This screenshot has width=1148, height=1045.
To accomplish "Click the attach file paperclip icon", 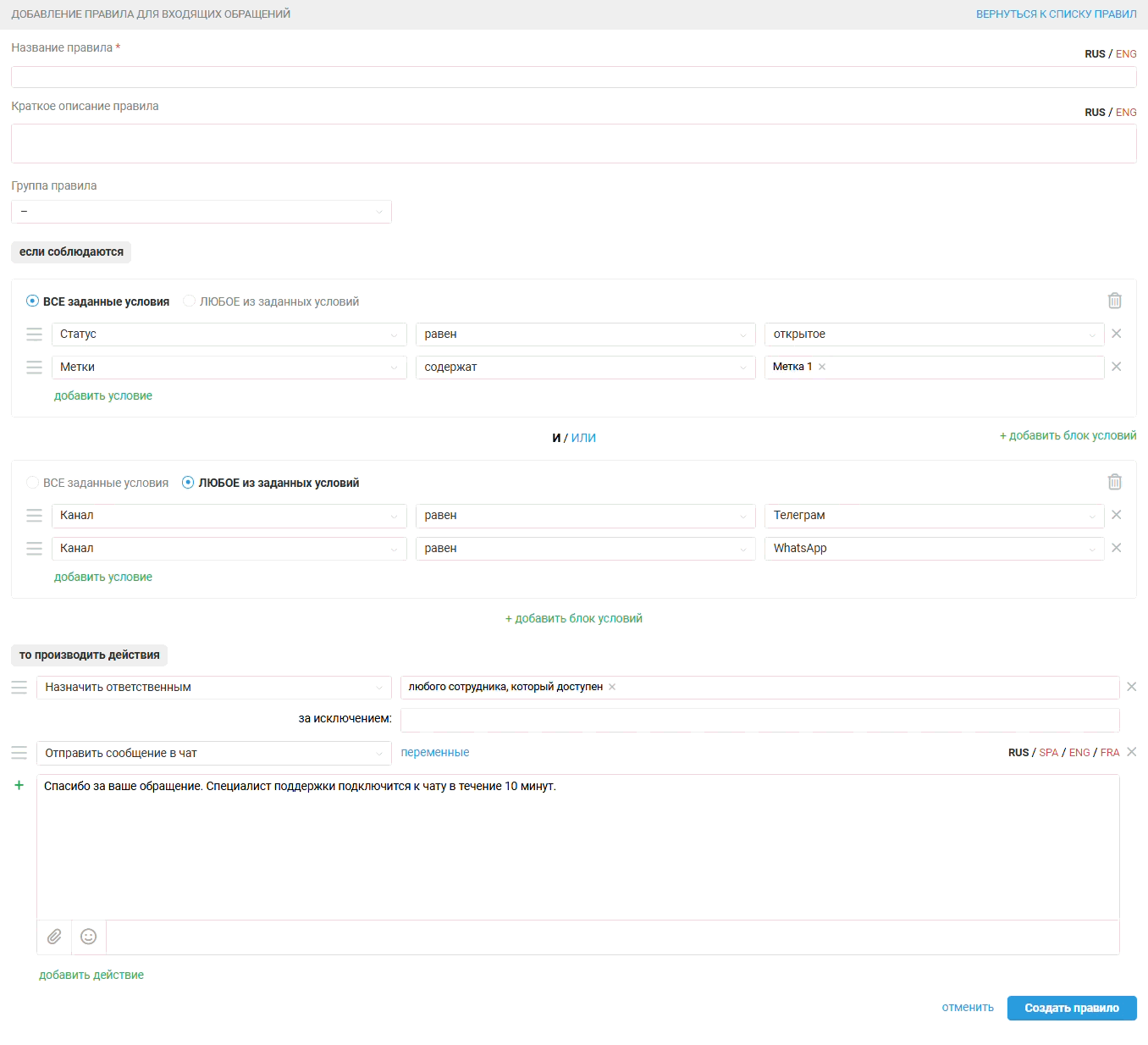I will [54, 937].
